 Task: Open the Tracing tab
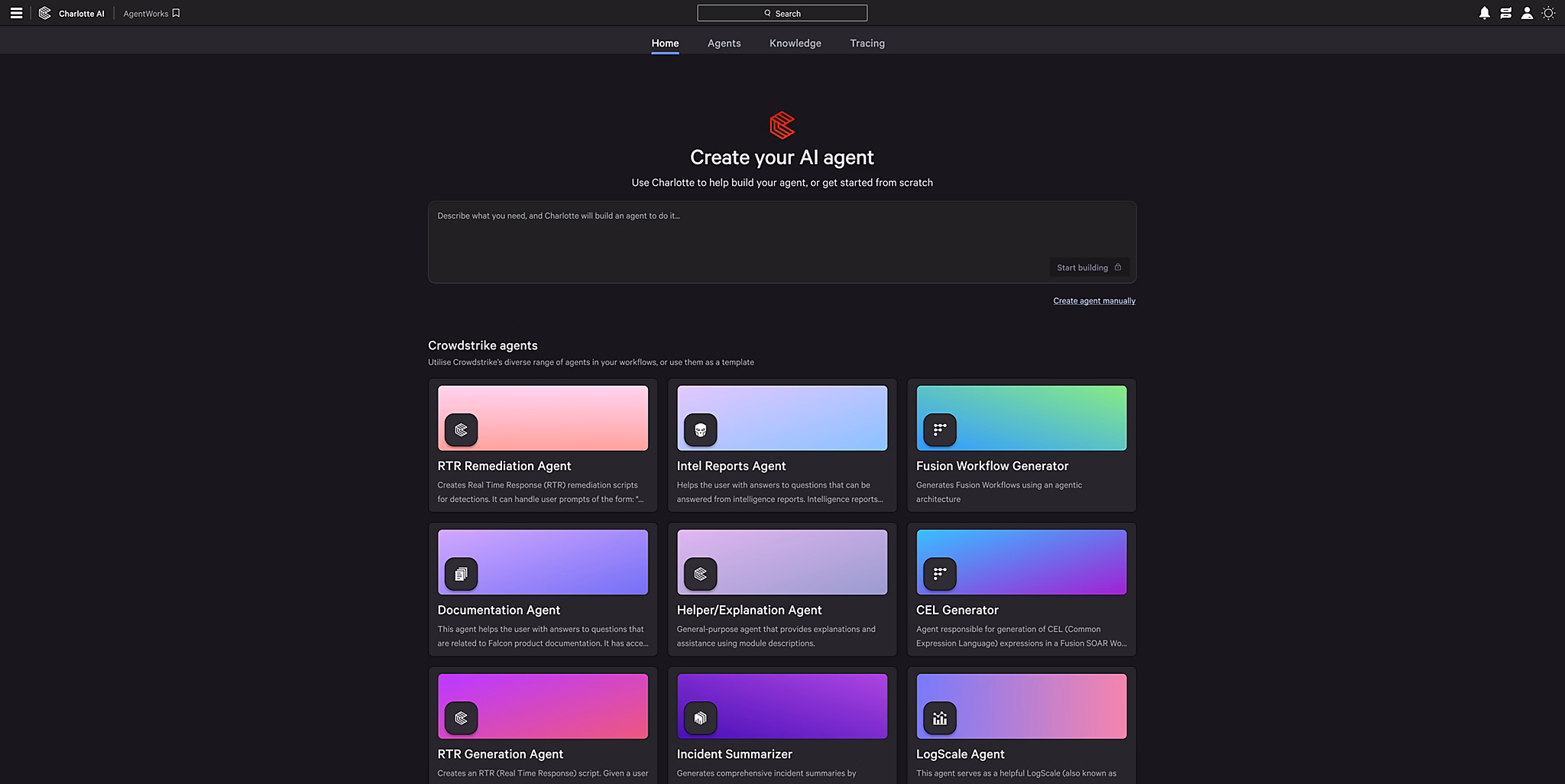click(867, 44)
